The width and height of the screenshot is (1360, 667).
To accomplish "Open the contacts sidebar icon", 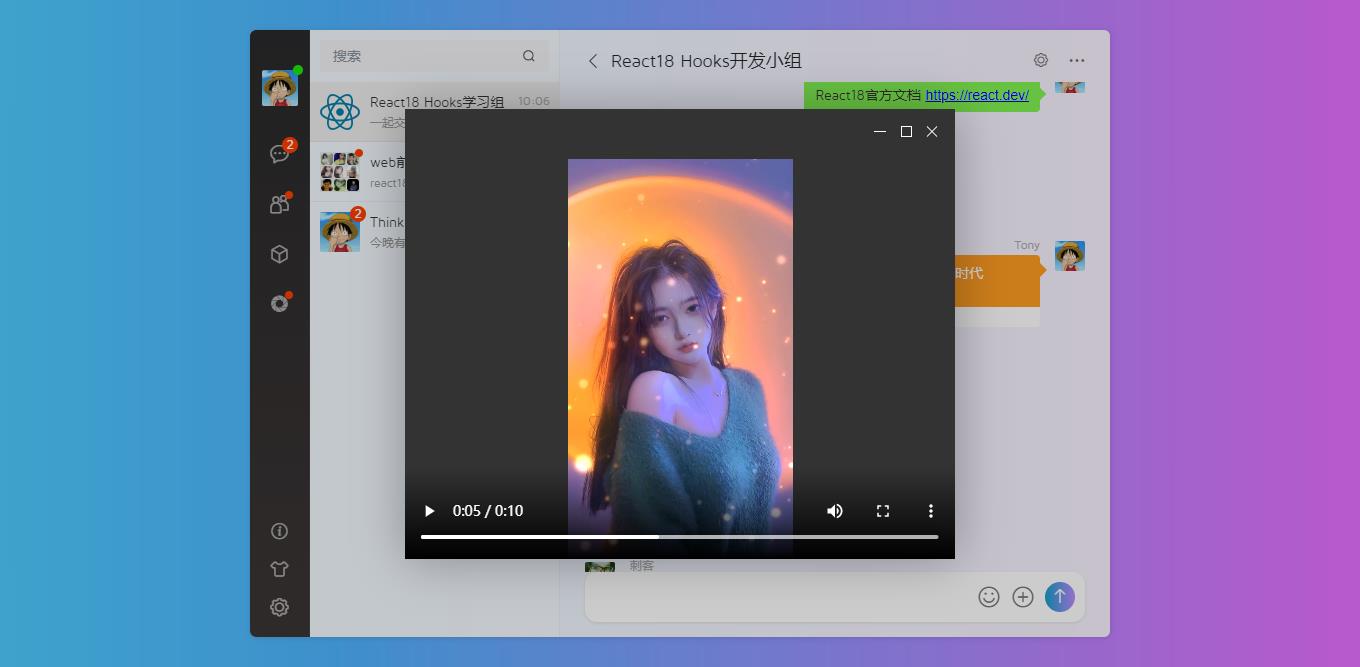I will click(x=280, y=204).
